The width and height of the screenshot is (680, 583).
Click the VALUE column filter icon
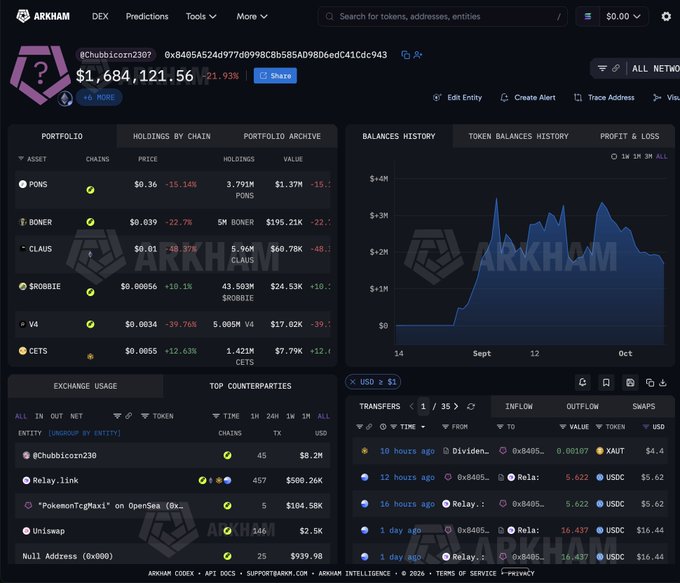point(562,427)
